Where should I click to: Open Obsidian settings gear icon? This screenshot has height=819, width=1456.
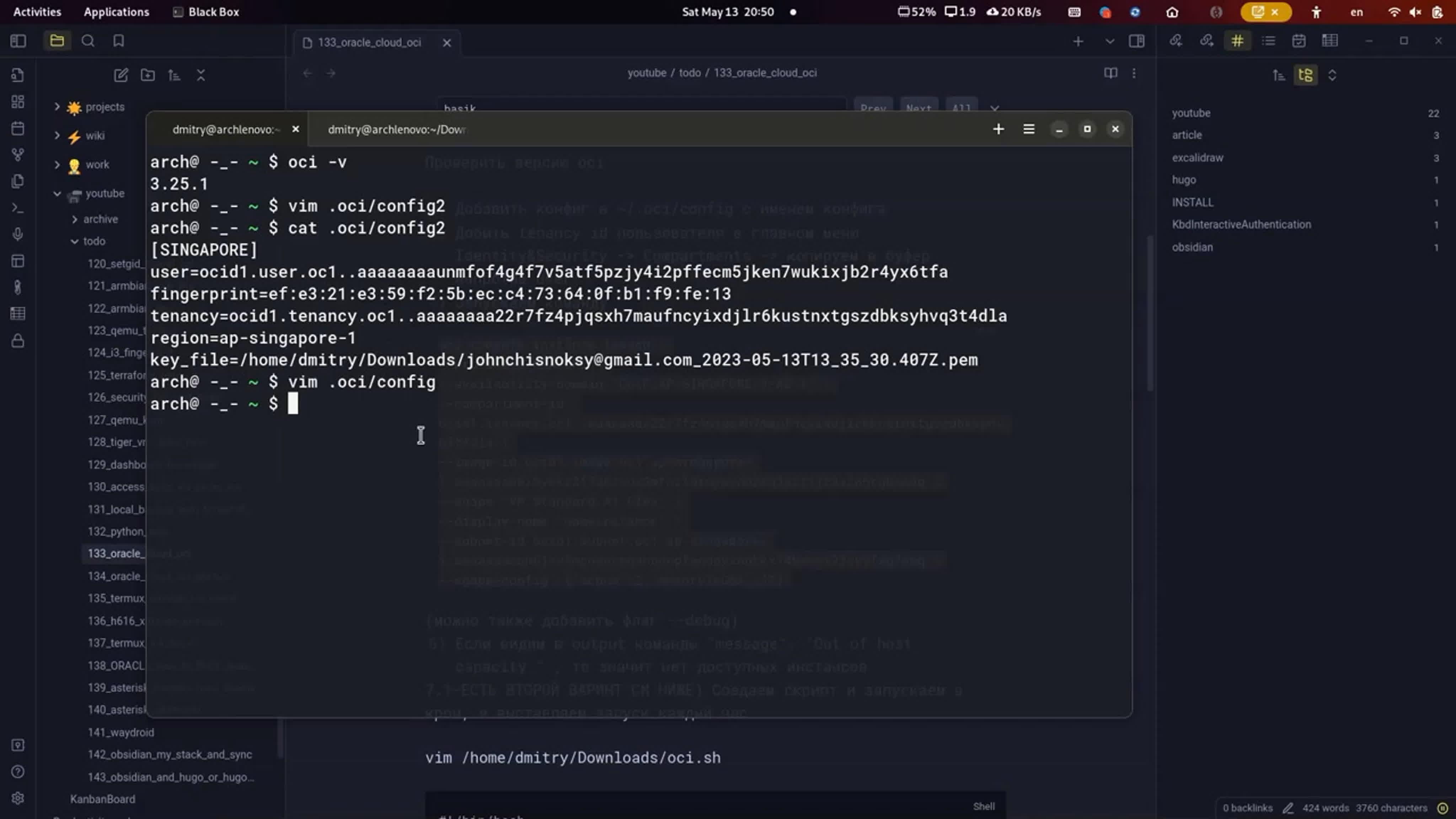[x=17, y=798]
